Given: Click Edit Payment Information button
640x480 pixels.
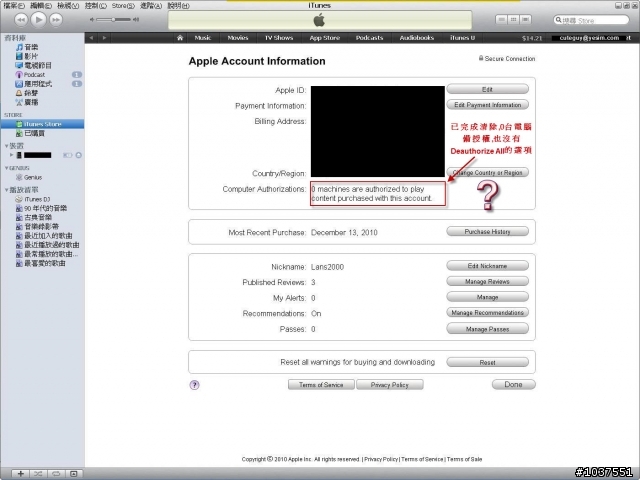Looking at the screenshot, I should [x=487, y=104].
